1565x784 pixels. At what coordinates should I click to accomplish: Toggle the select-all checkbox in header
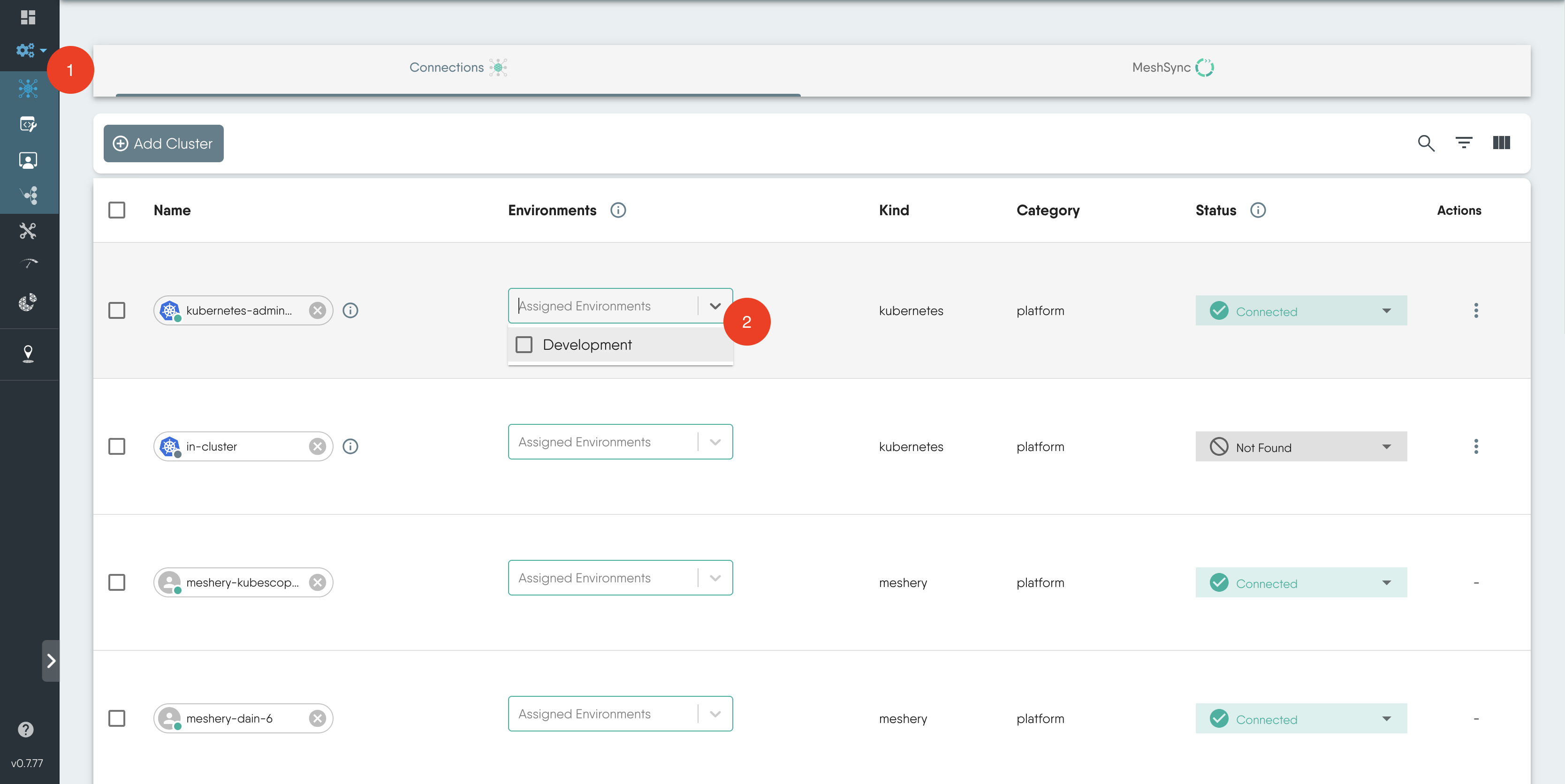(x=117, y=210)
